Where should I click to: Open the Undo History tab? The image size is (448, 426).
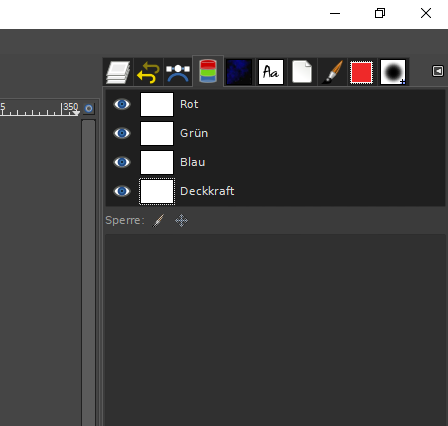tap(148, 72)
